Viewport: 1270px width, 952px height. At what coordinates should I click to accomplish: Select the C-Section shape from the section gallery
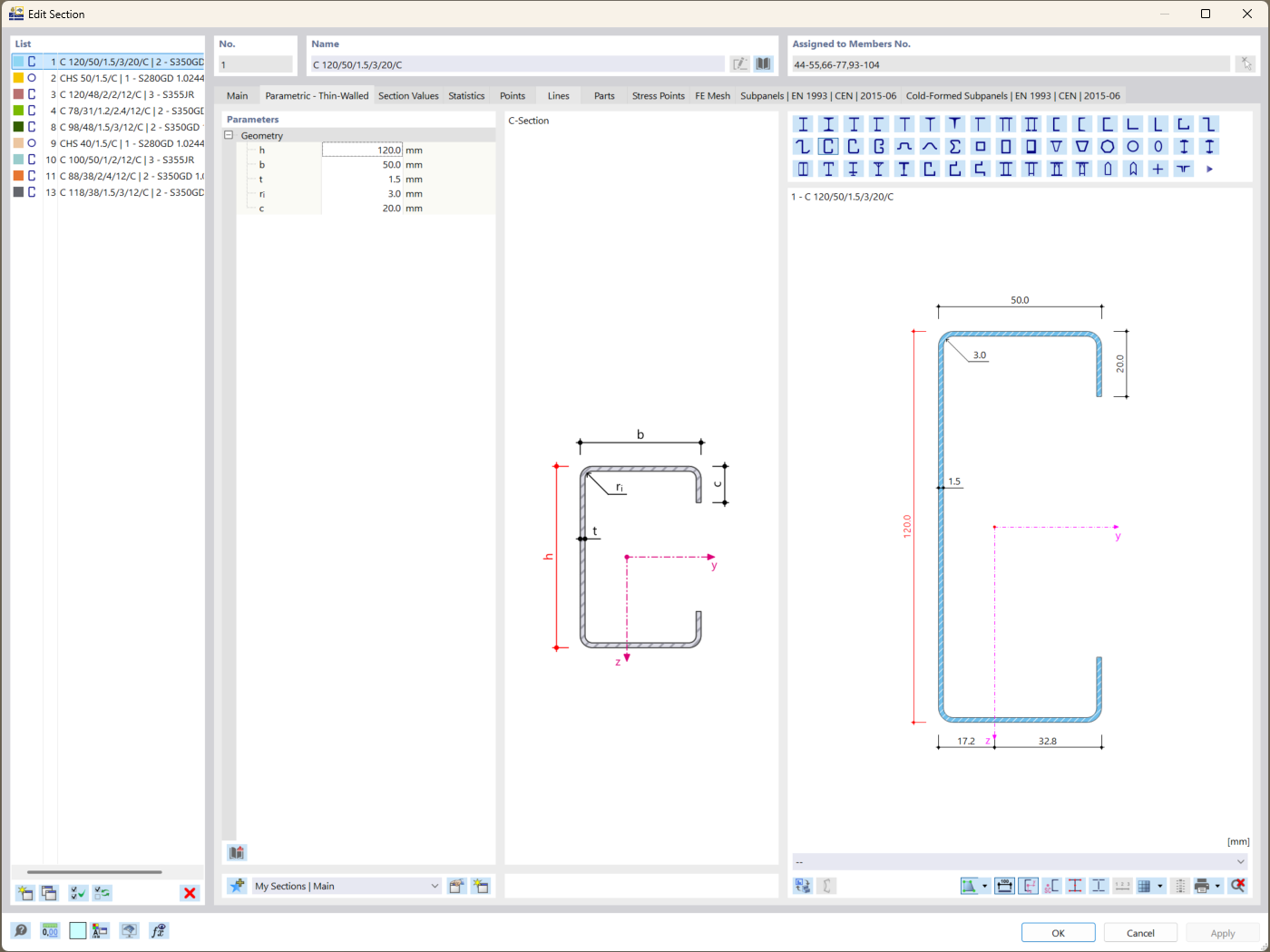click(x=828, y=146)
